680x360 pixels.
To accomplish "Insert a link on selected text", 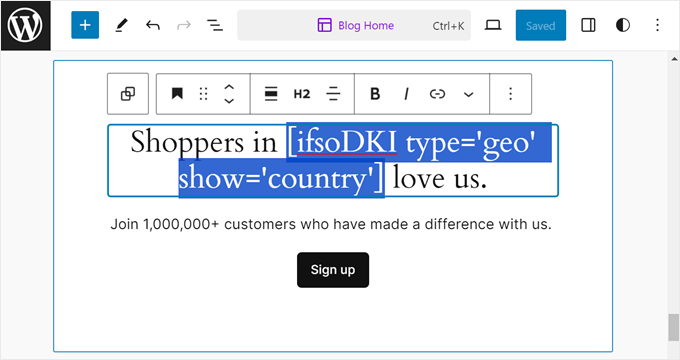I will click(x=437, y=94).
